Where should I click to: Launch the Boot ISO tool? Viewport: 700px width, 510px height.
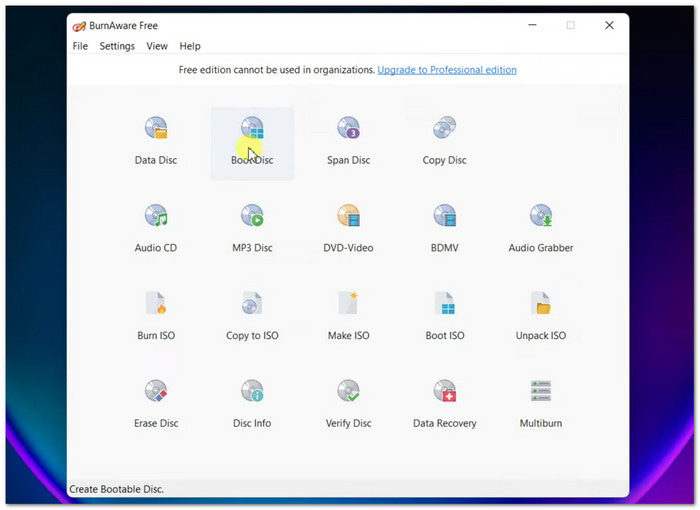pos(445,317)
